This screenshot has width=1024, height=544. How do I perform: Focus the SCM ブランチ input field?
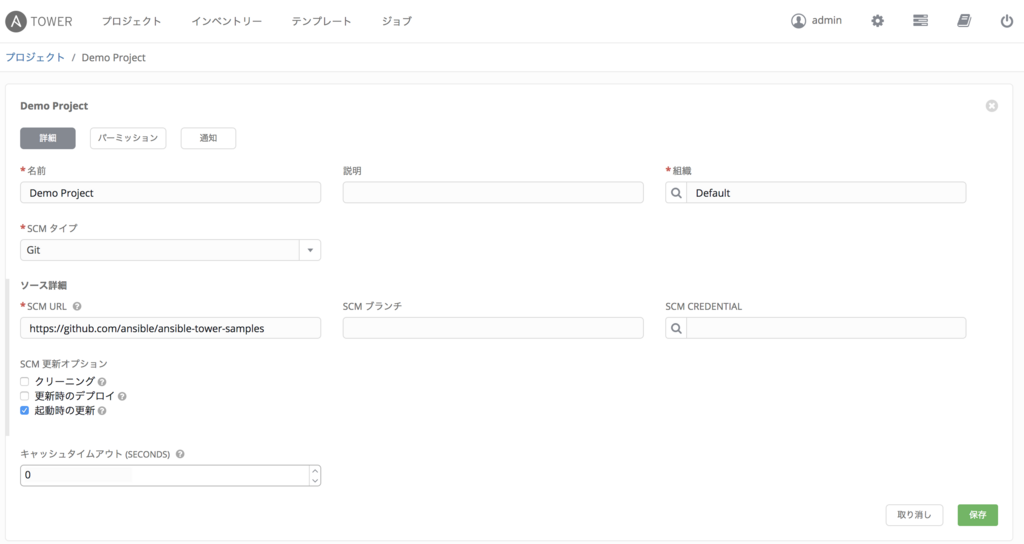coord(493,328)
